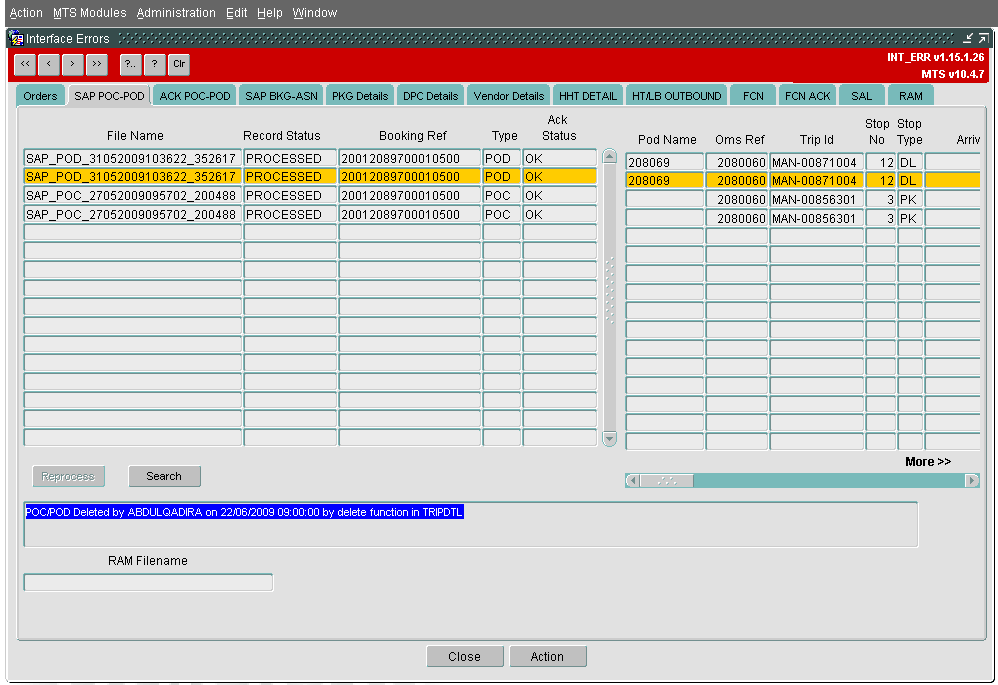Go to first record with << button

click(x=25, y=64)
